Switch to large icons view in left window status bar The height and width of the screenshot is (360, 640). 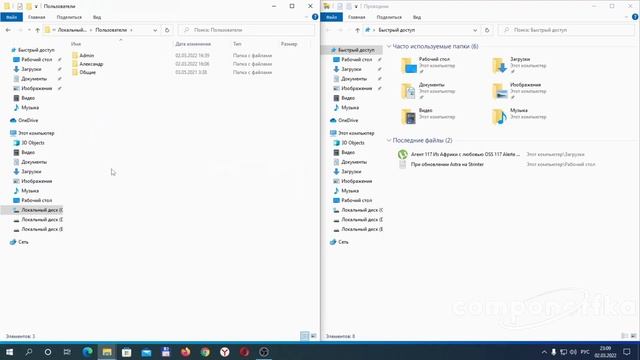(313, 336)
